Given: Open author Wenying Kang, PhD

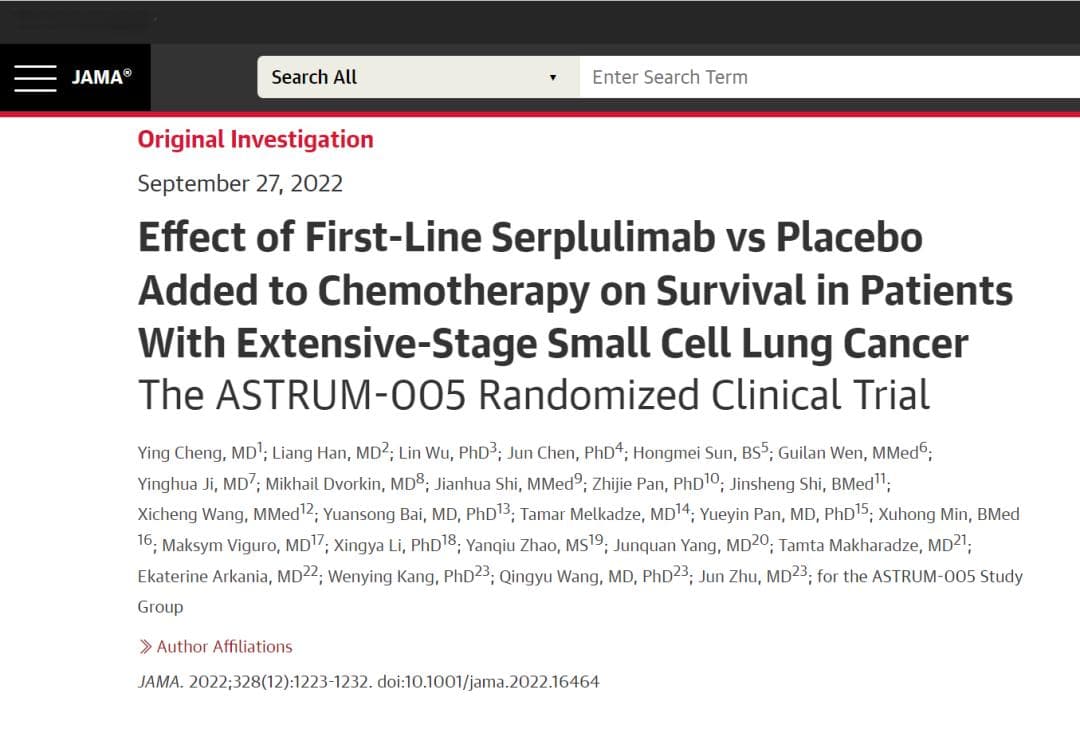Looking at the screenshot, I should (x=401, y=576).
